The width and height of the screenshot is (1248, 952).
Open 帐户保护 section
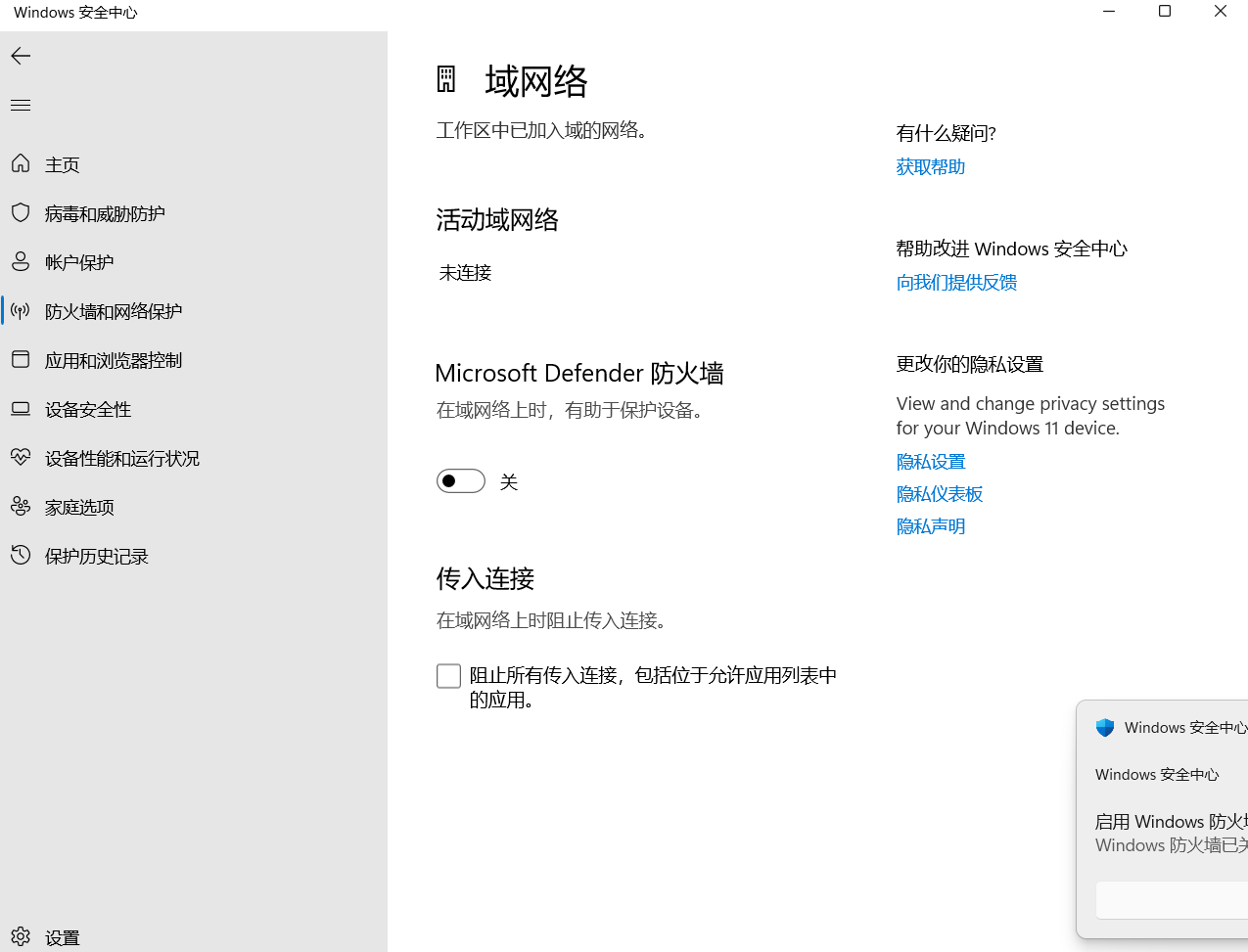coord(194,262)
